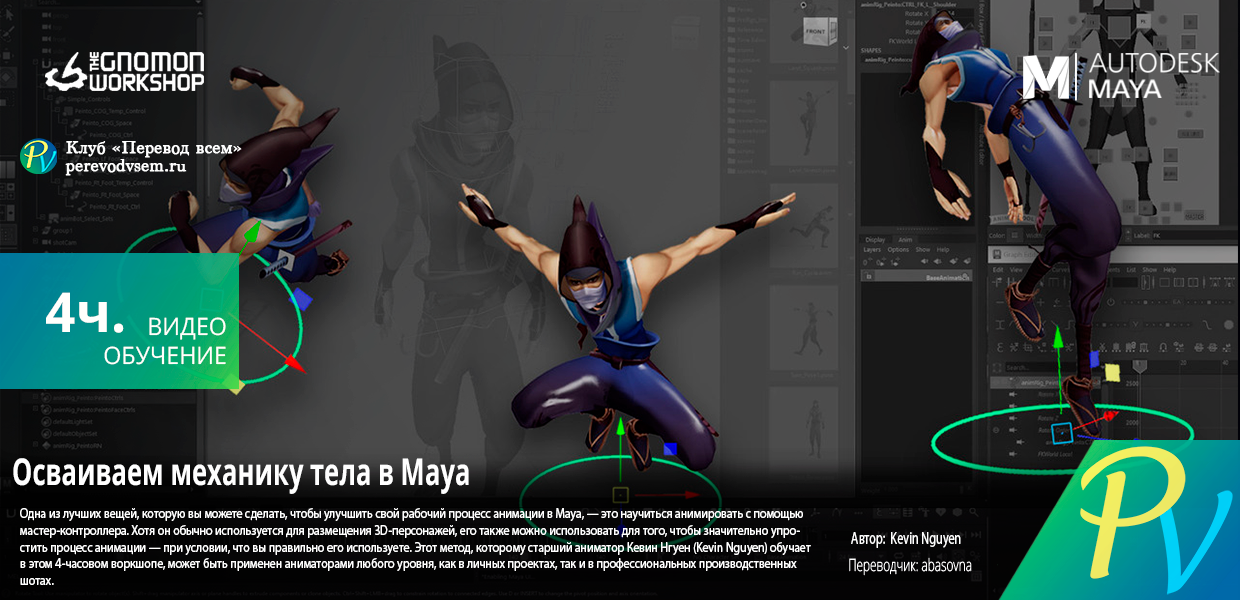Click the Autodesk Maya logo
Viewport: 1240px width, 600px height.
click(1120, 77)
